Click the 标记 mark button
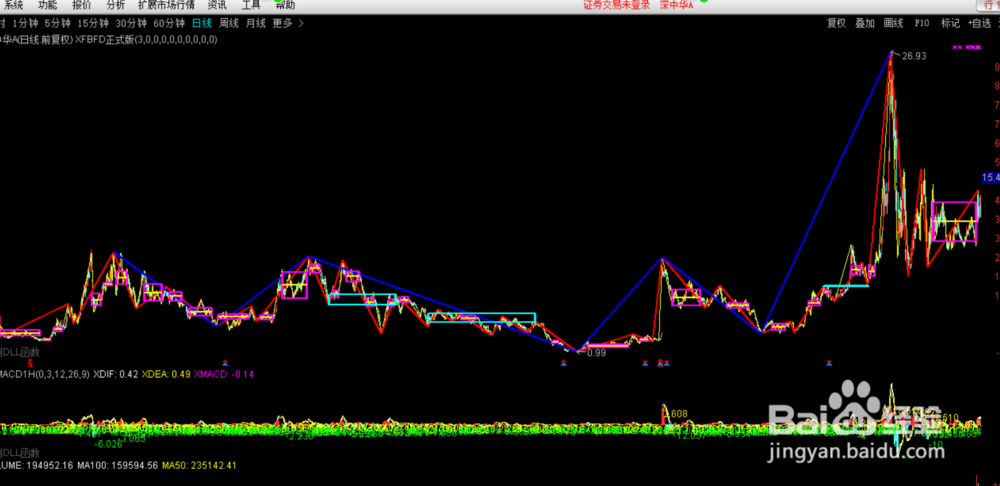This screenshot has height=486, width=1000. pos(950,24)
